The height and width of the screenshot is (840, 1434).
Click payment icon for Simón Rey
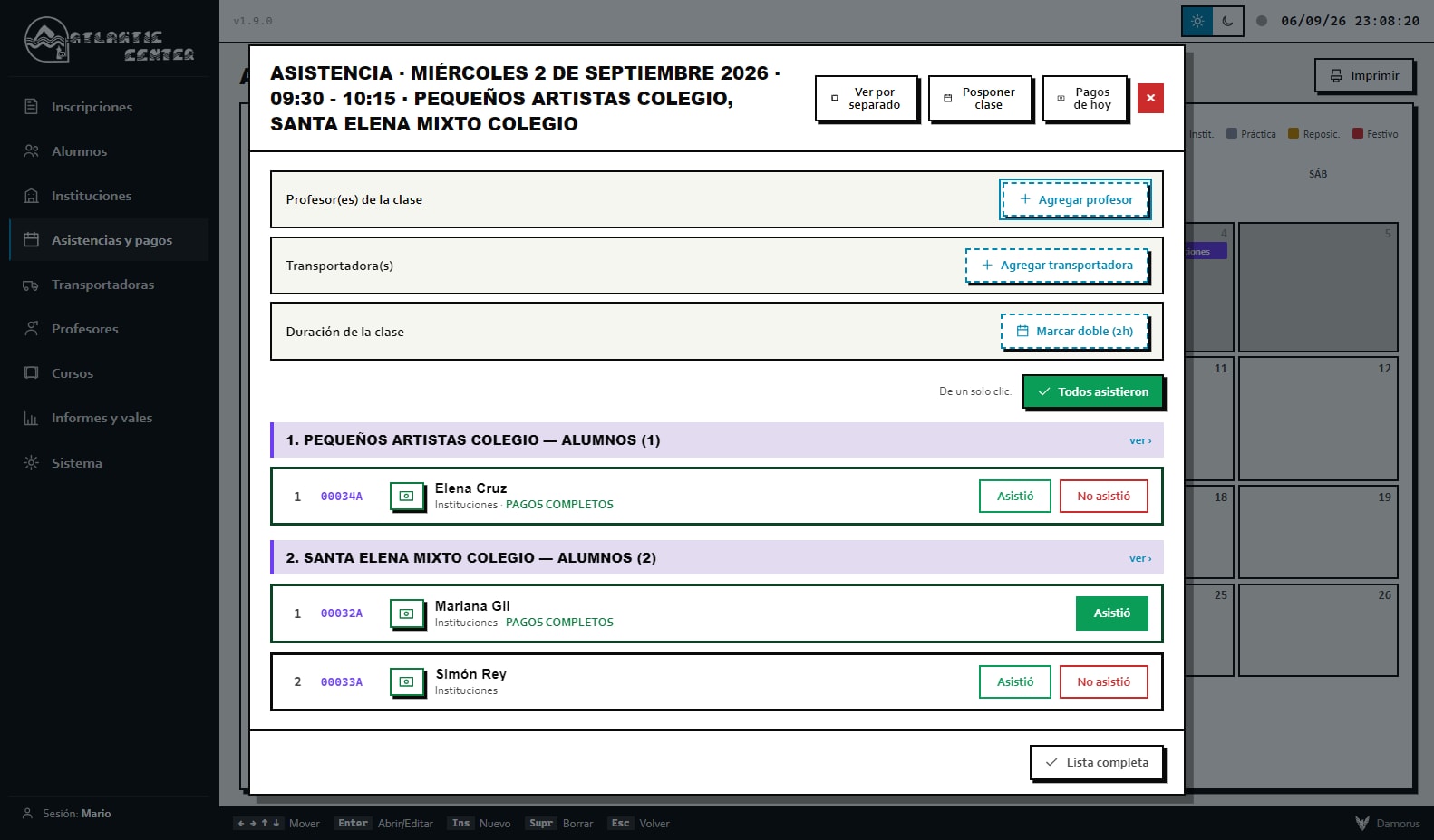point(407,681)
